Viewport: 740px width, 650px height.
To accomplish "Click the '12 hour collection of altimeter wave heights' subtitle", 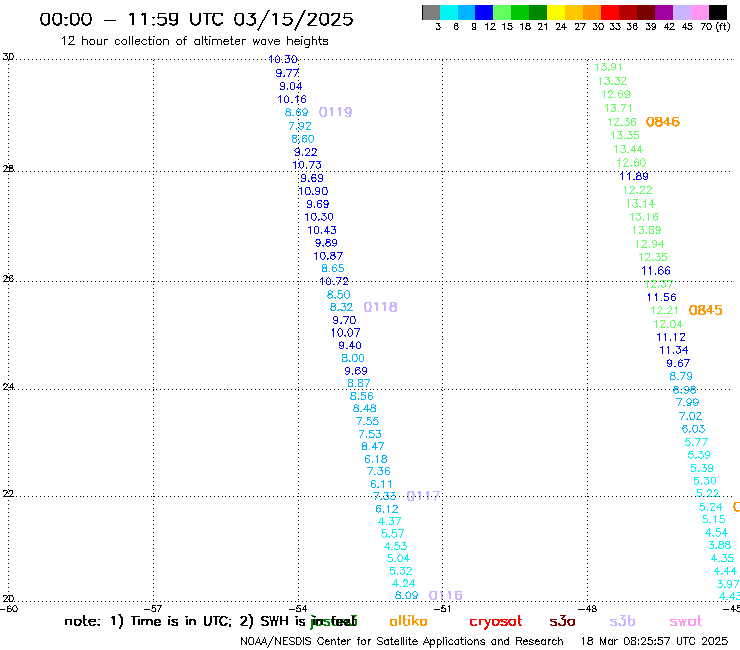I will coord(194,41).
